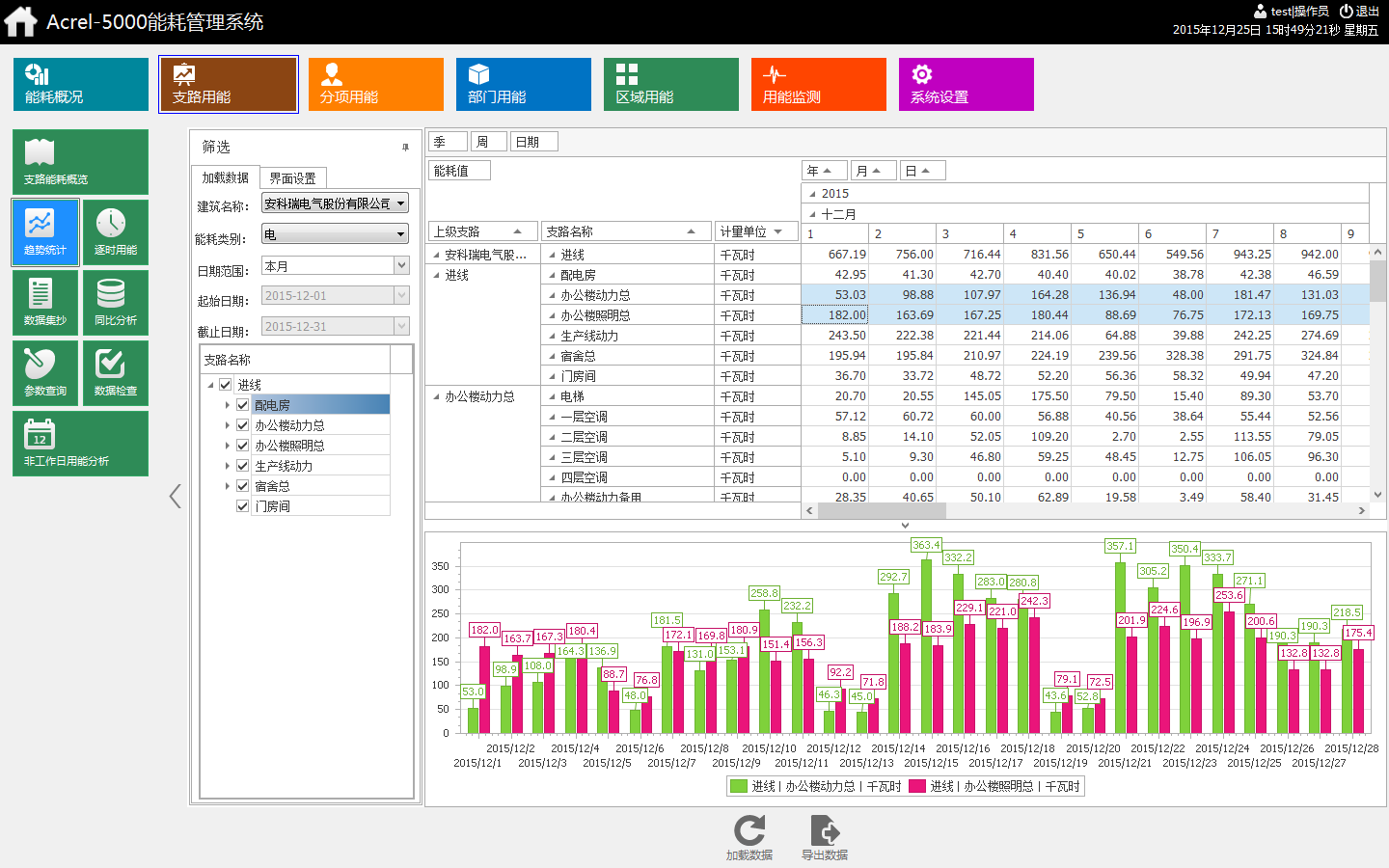The height and width of the screenshot is (868, 1389).
Task: Uncheck the 配电房 branch checkbox
Action: click(243, 405)
